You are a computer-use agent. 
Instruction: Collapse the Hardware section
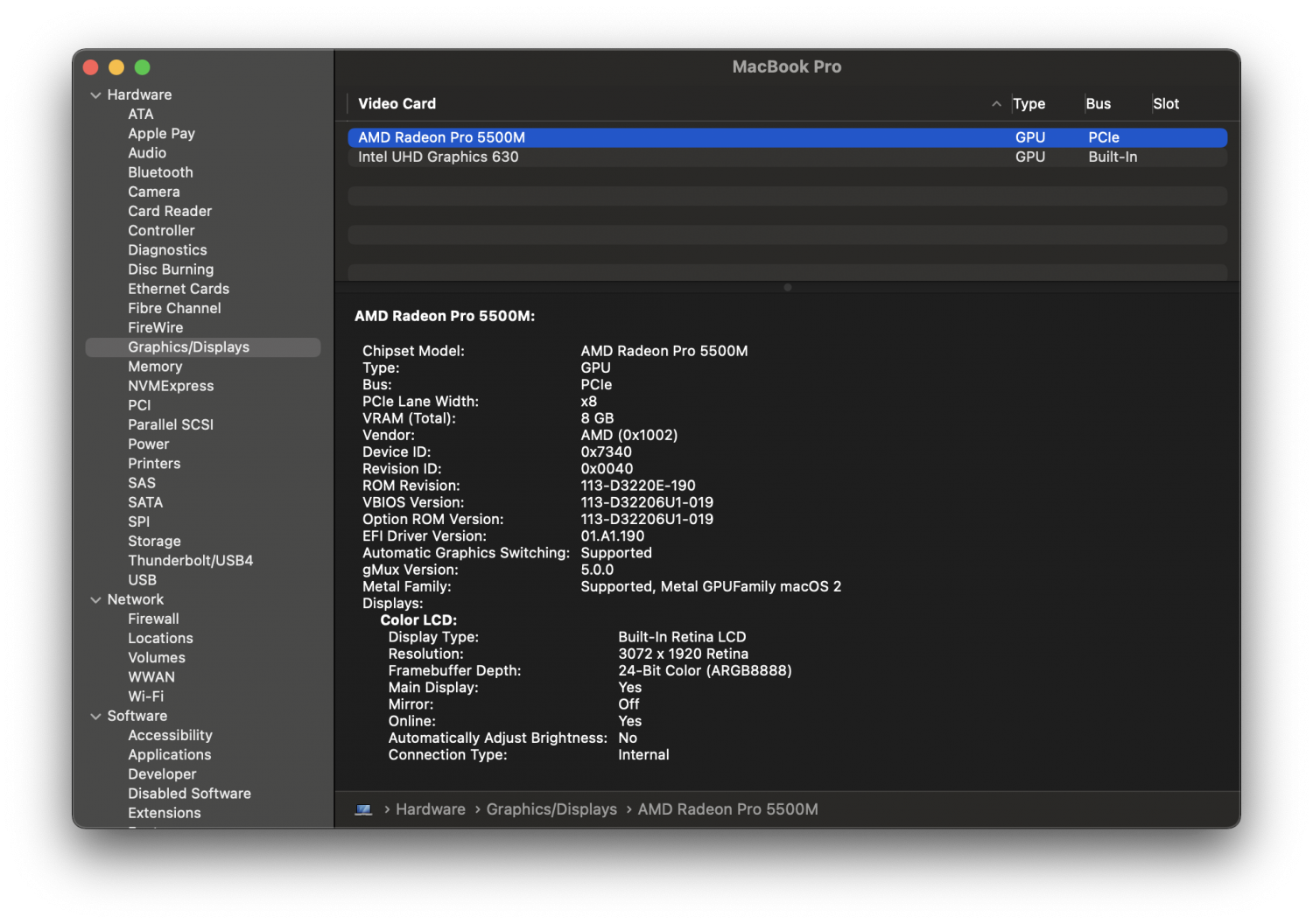point(95,95)
